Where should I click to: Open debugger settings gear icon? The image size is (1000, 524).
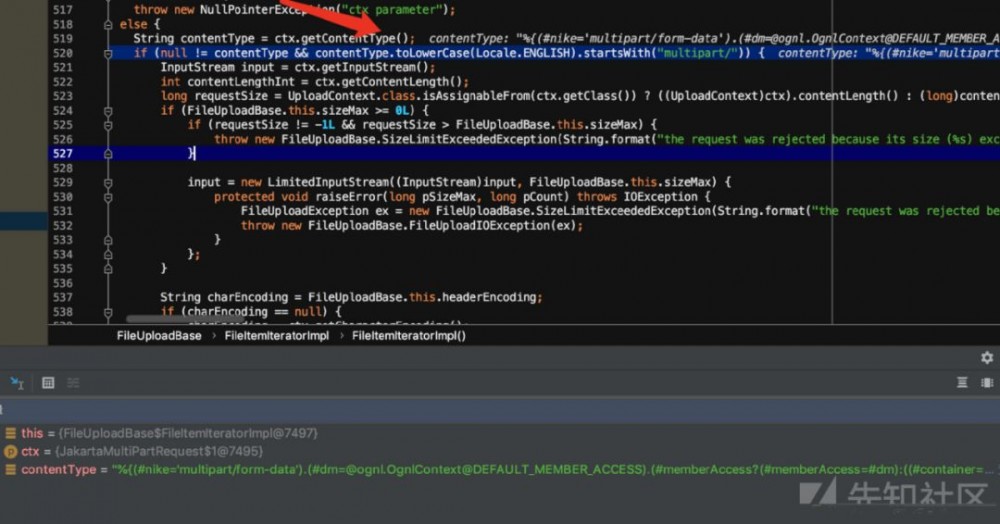click(x=987, y=358)
